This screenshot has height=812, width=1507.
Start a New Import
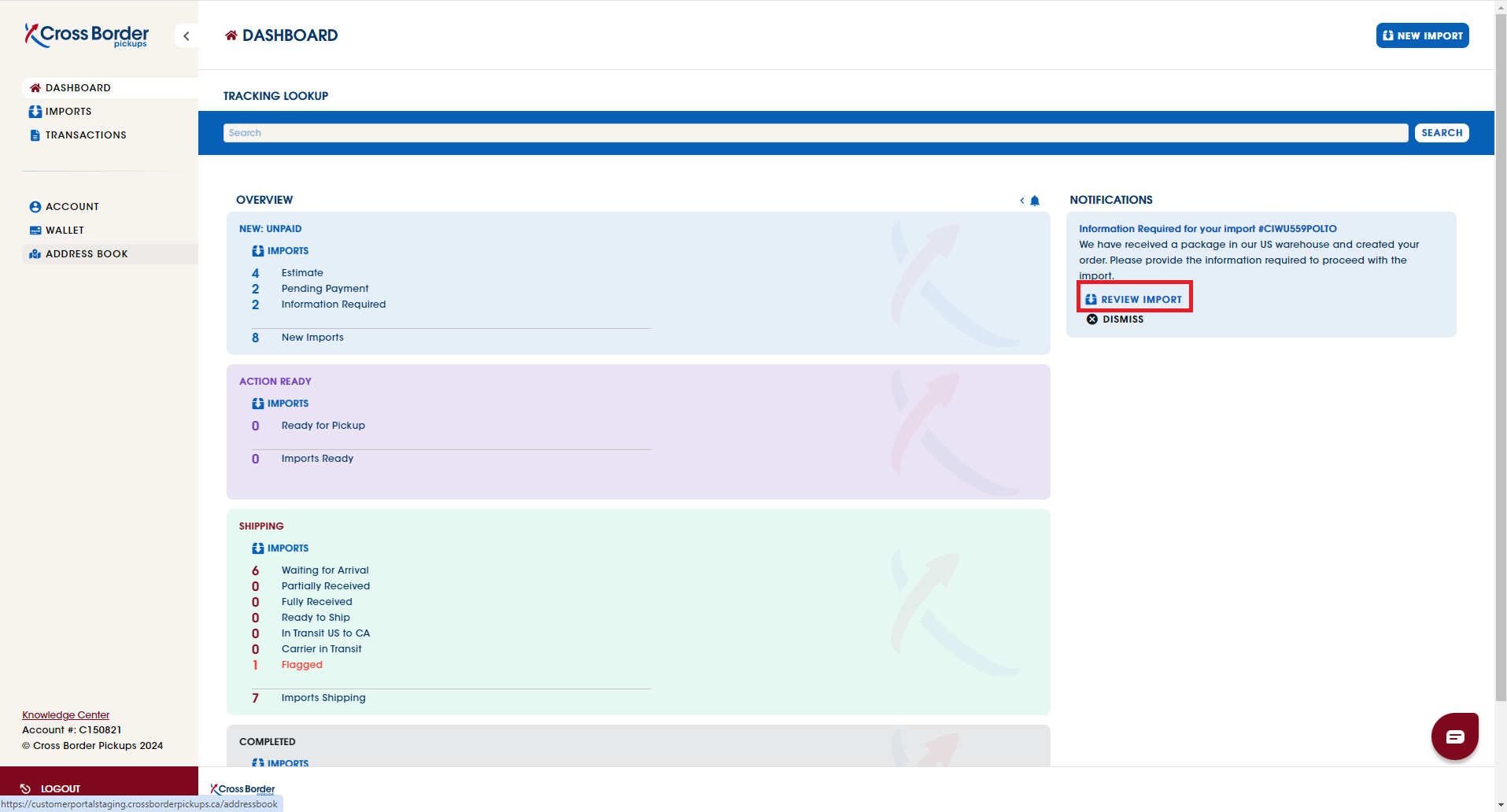tap(1422, 35)
